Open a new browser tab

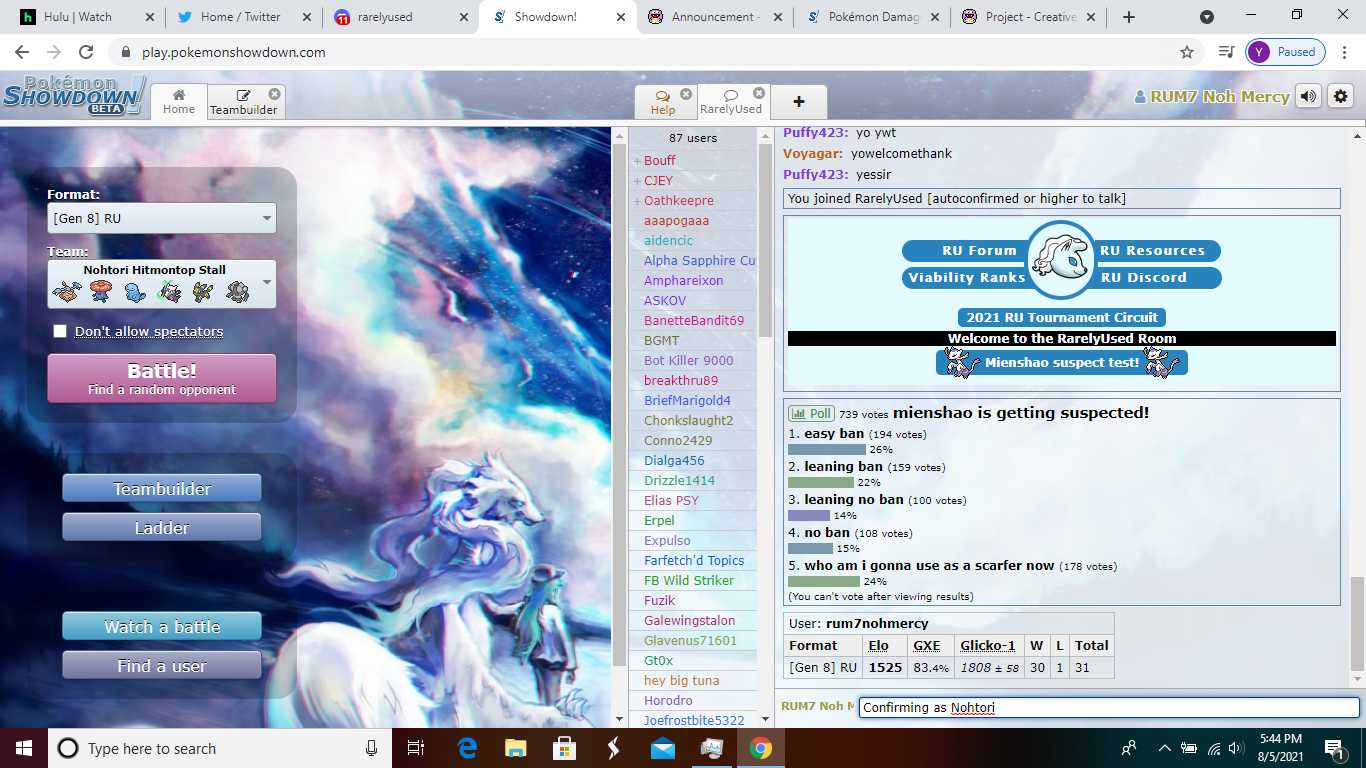point(1128,17)
